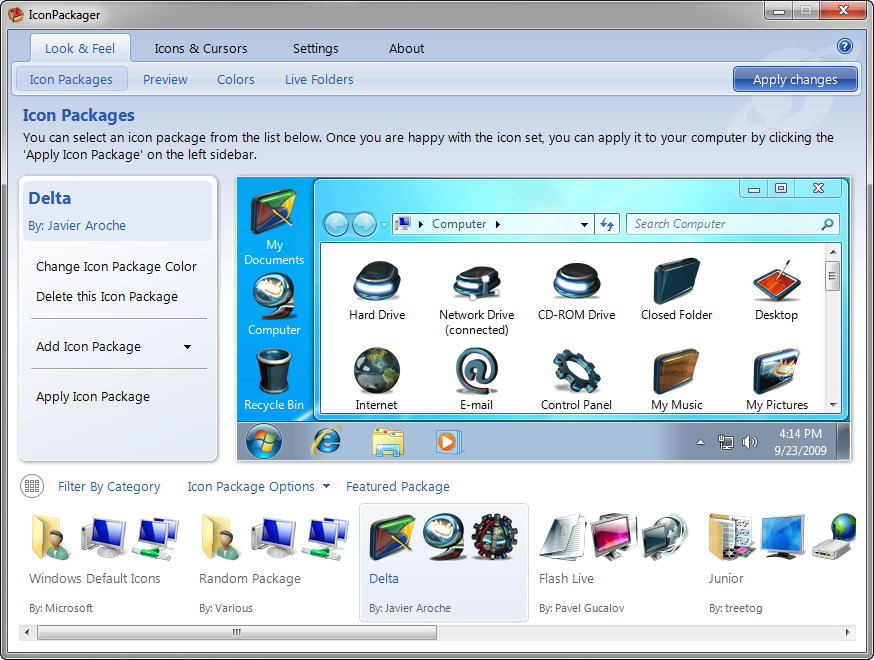Click the Internet globe icon in preview
Image resolution: width=874 pixels, height=660 pixels.
point(376,372)
